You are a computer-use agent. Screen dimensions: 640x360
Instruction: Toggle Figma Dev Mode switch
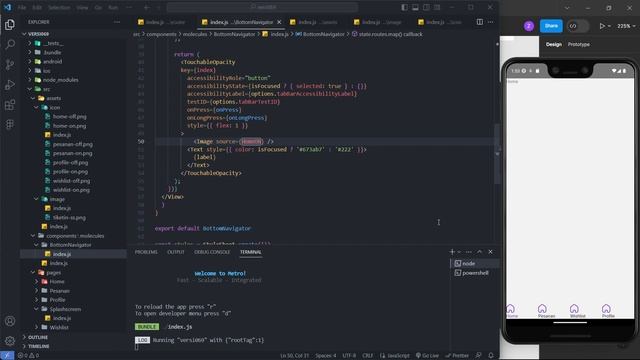tap(578, 26)
